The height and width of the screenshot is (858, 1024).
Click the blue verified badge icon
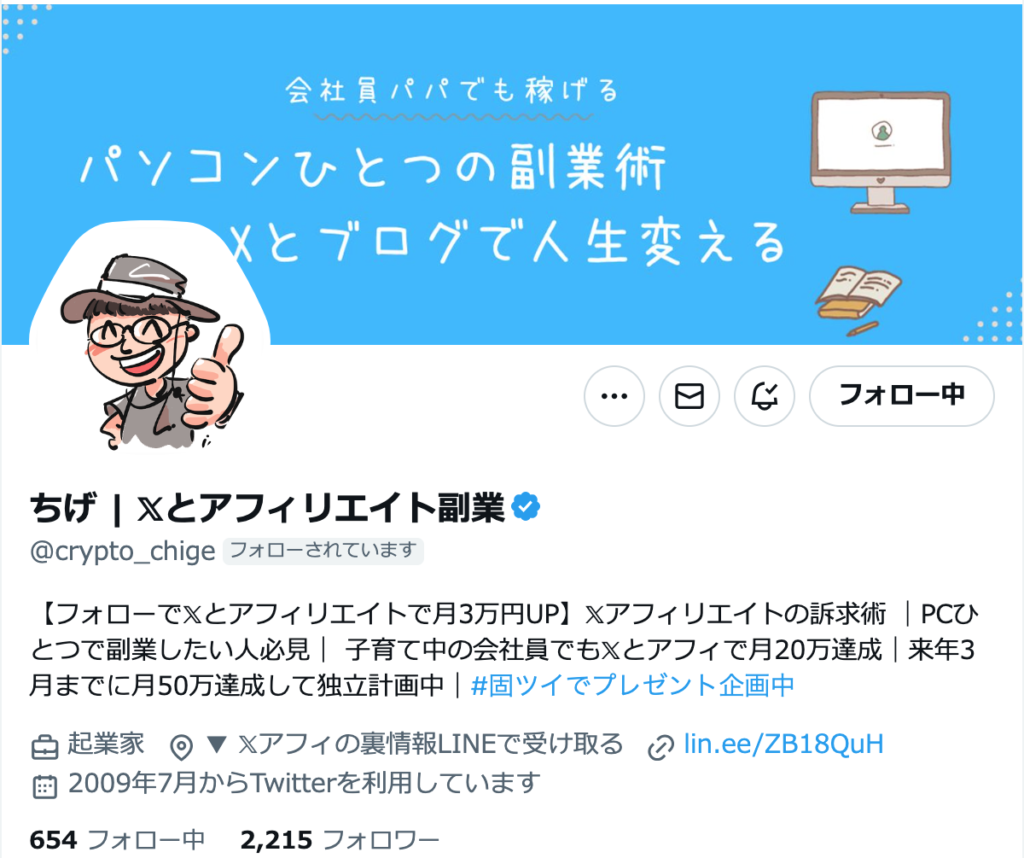[x=526, y=507]
